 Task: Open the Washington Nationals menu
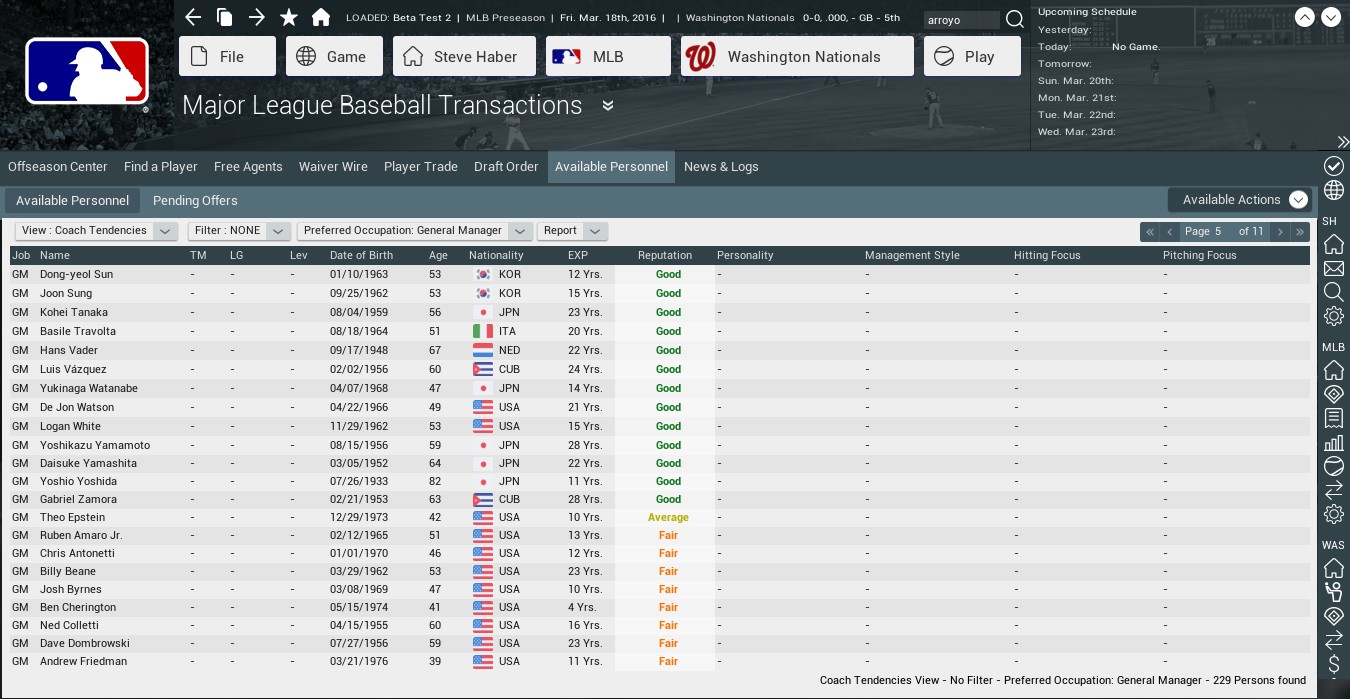click(x=797, y=57)
